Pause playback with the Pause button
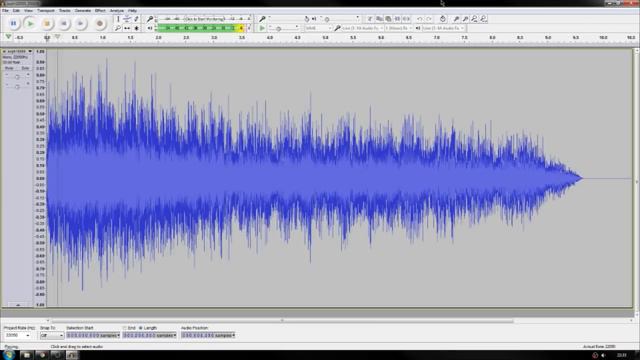This screenshot has height=360, width=640. (x=13, y=24)
